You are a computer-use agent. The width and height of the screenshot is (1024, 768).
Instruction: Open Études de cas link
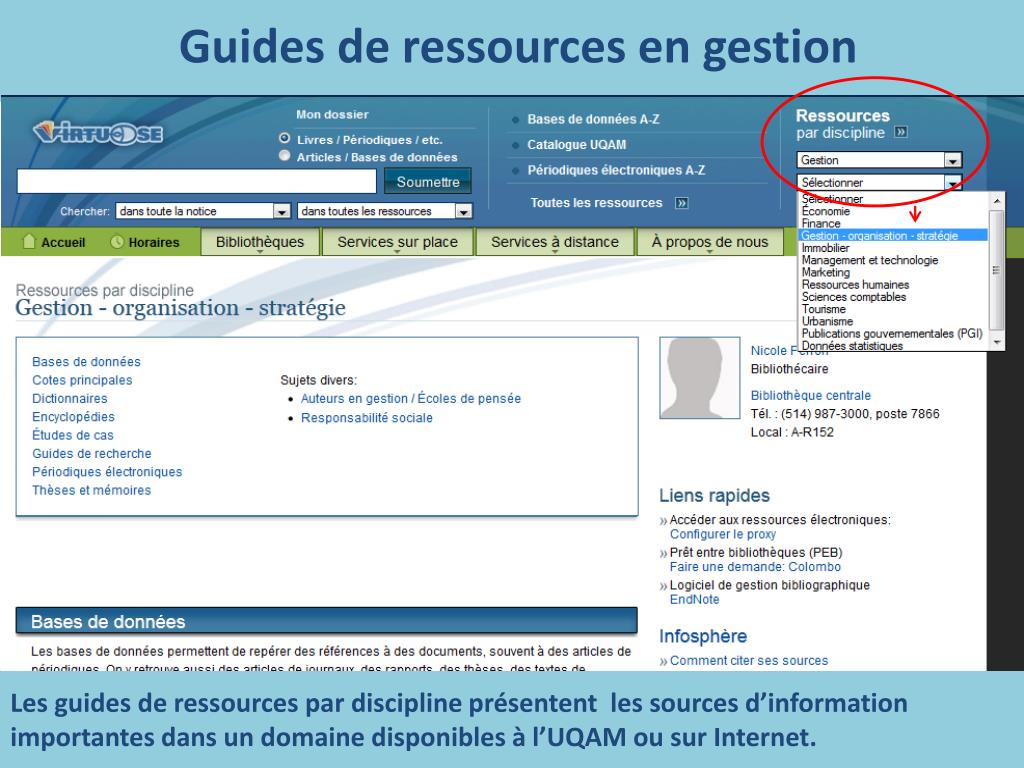(72, 435)
